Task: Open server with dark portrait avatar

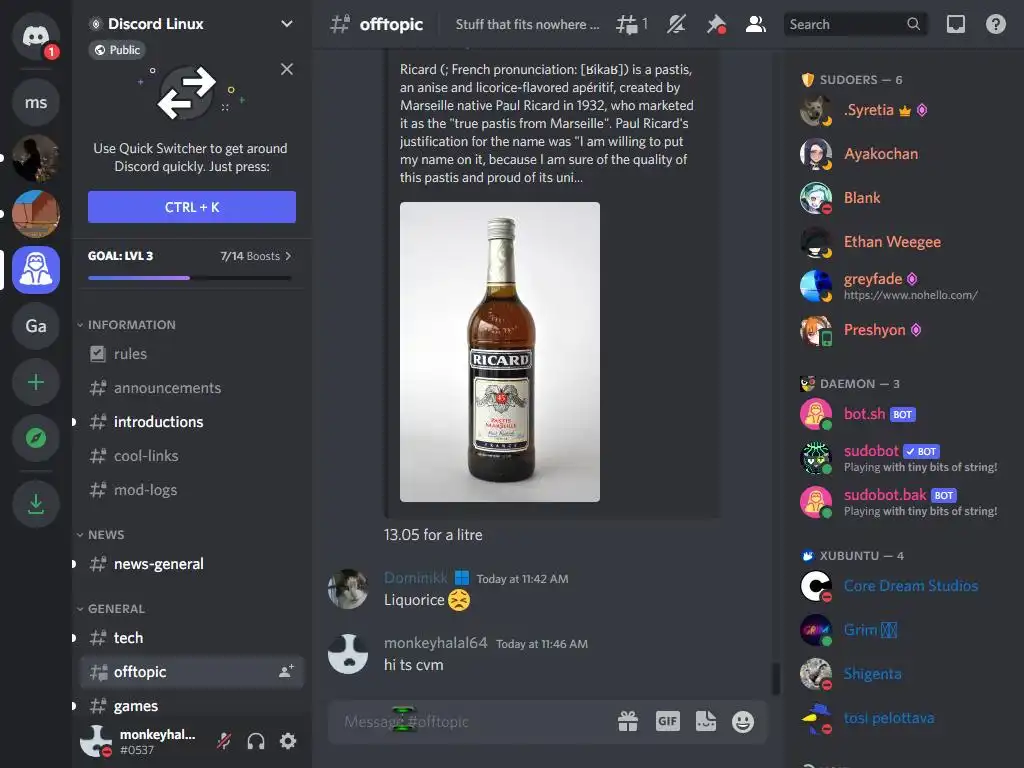Action: click(x=36, y=158)
